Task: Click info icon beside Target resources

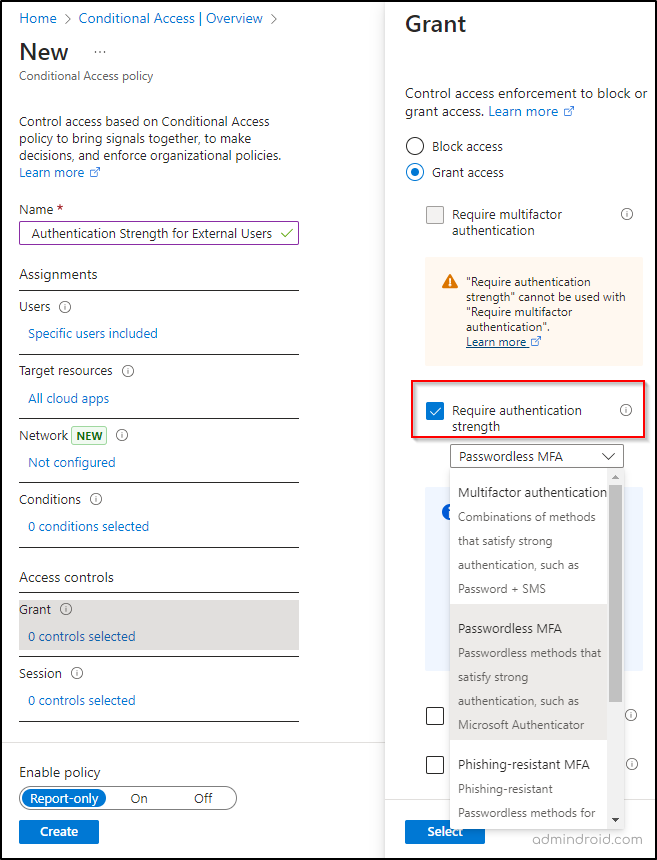Action: click(x=128, y=371)
